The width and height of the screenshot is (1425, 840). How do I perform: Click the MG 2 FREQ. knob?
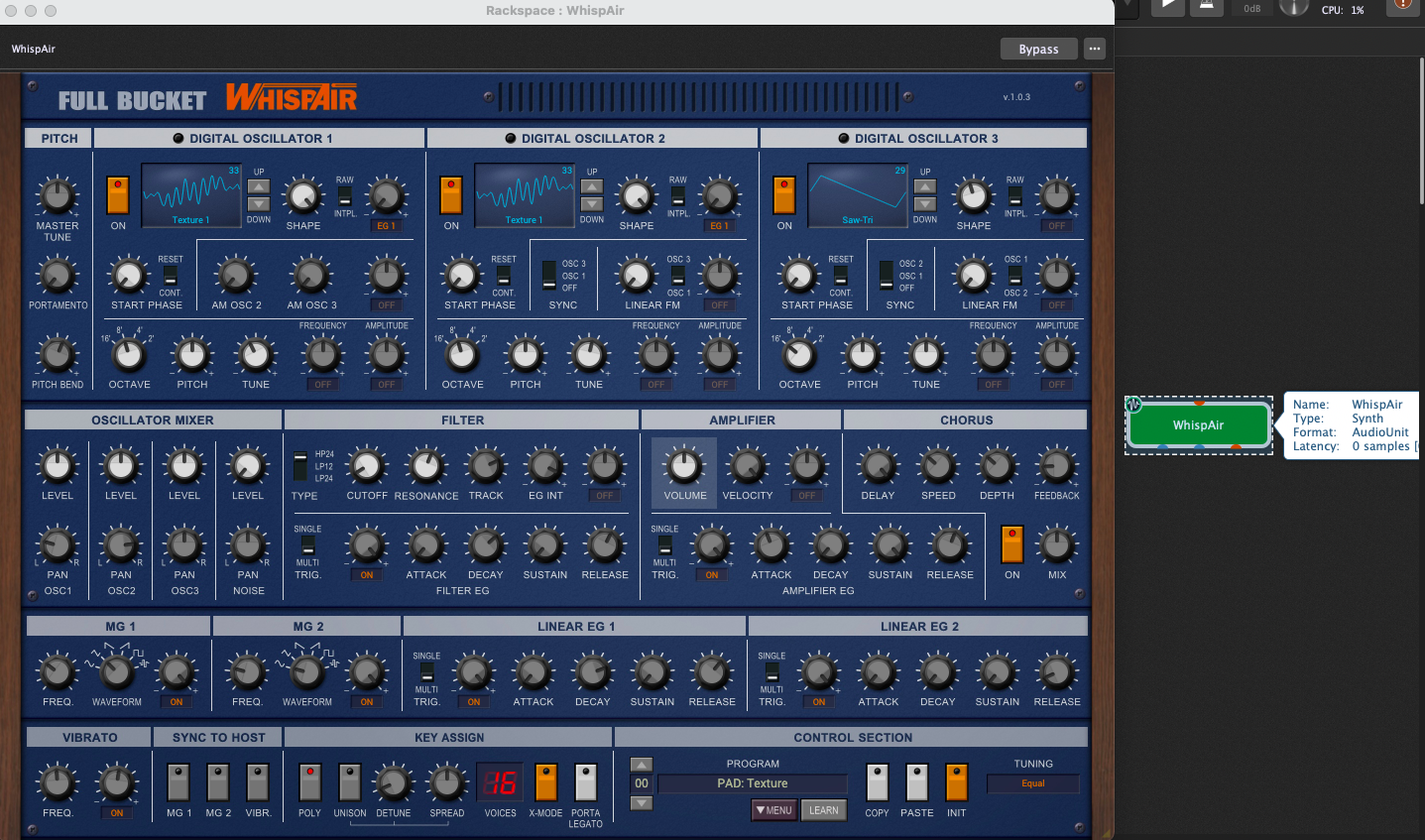(247, 672)
